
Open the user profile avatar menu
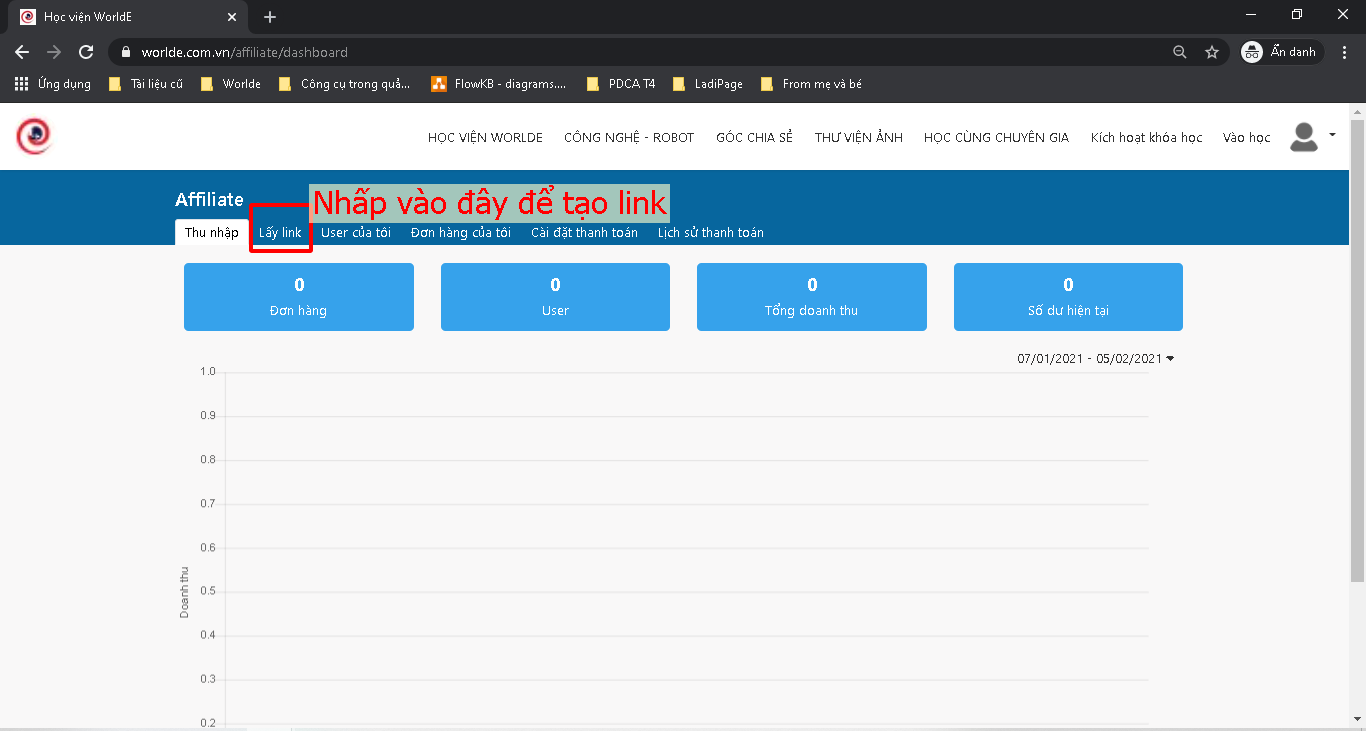1304,137
